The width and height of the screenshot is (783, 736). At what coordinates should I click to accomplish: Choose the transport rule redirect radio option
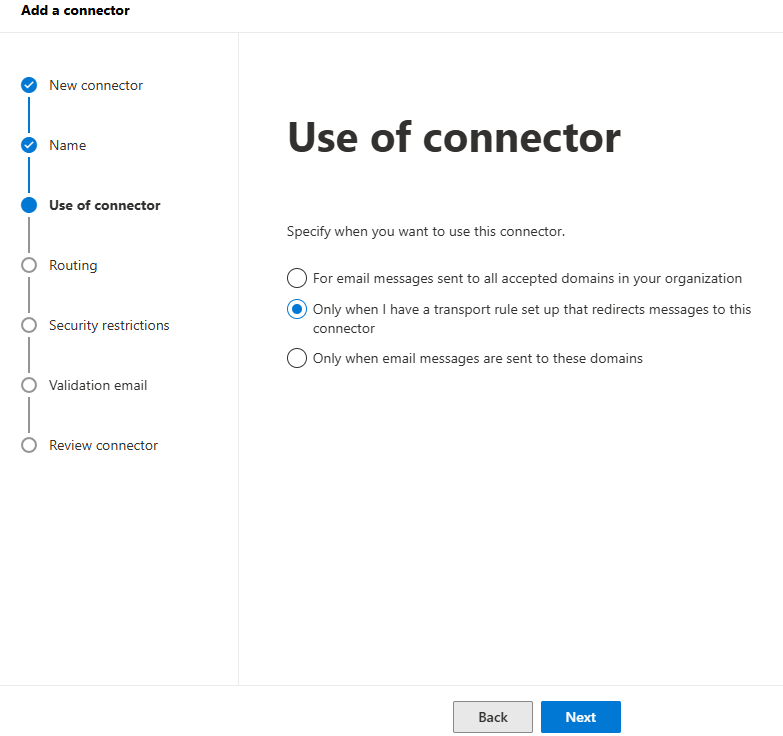coord(297,309)
